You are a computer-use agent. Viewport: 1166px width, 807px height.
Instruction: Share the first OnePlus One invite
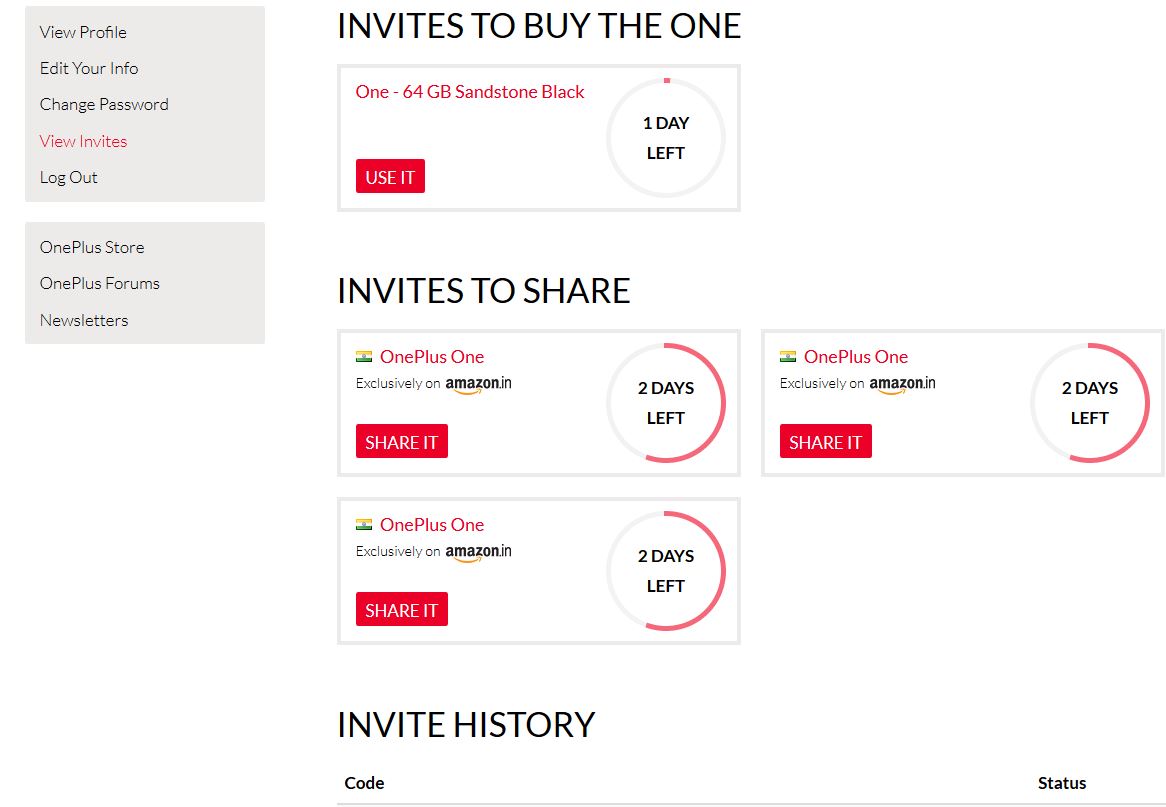(402, 441)
